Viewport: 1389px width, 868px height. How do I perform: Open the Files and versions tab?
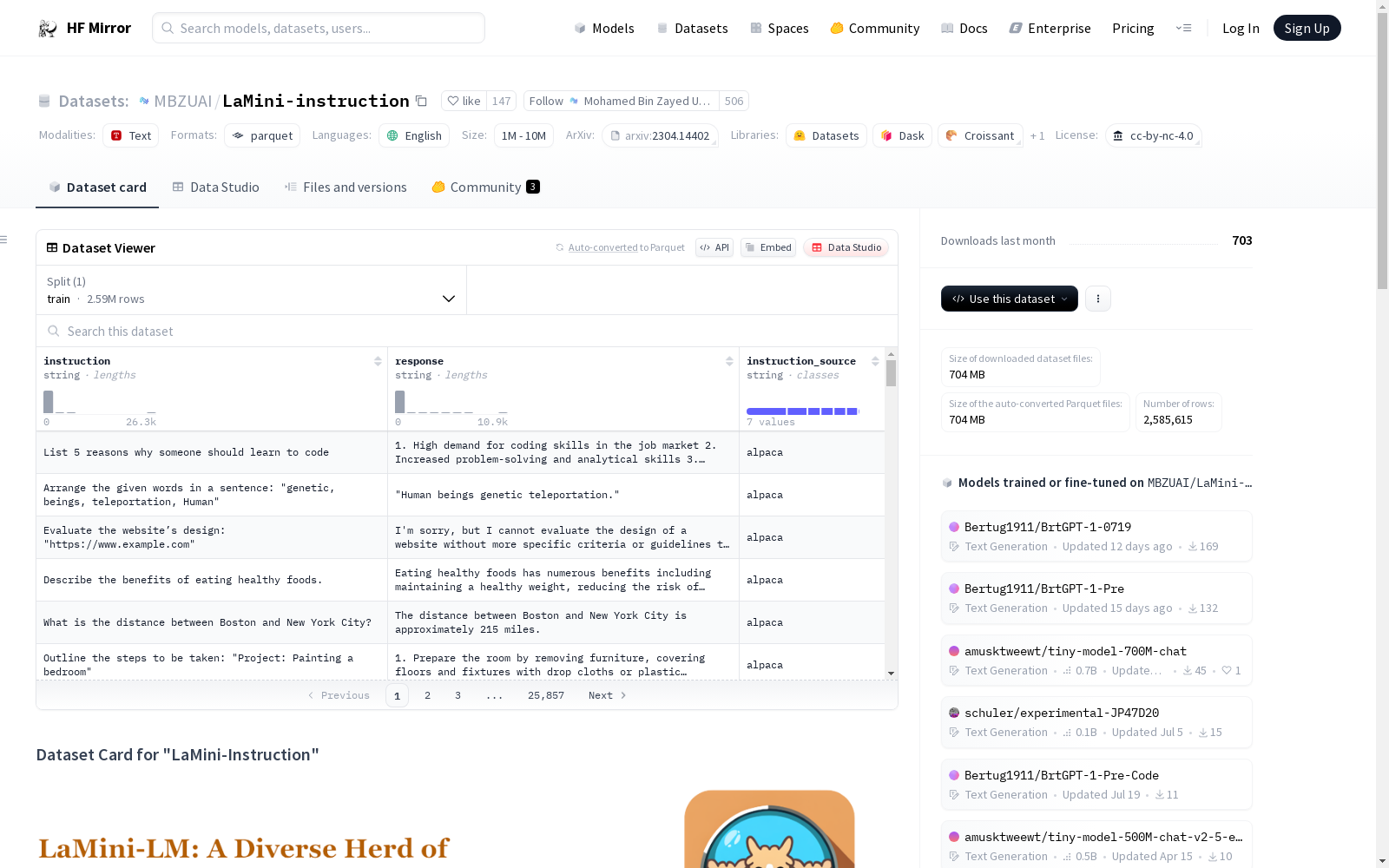(x=346, y=187)
